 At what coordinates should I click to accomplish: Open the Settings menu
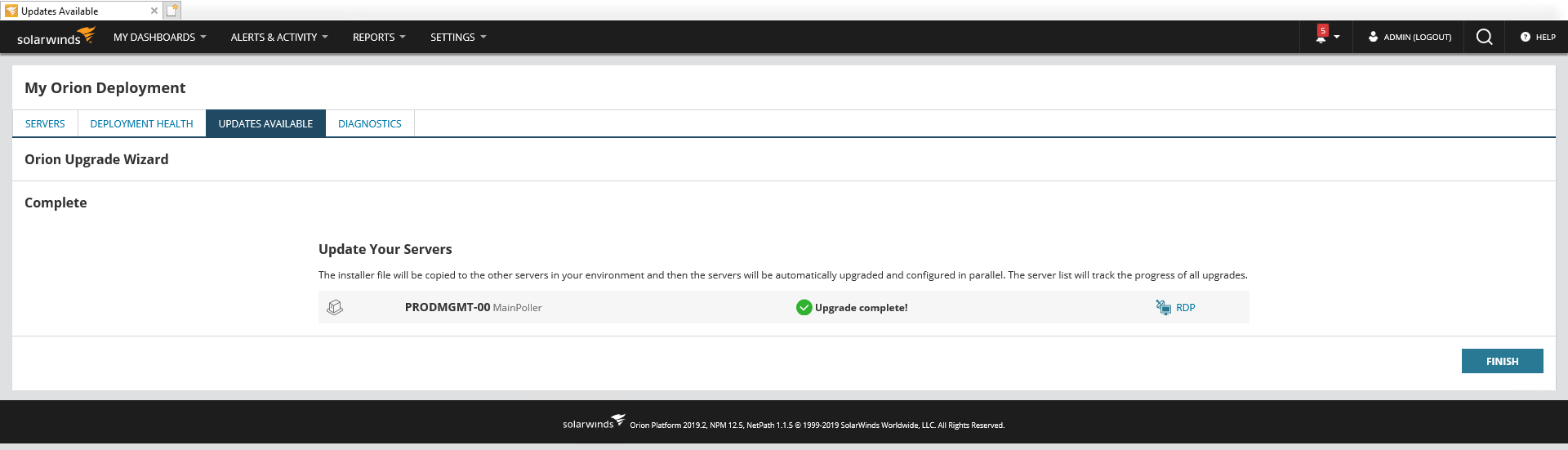(458, 37)
